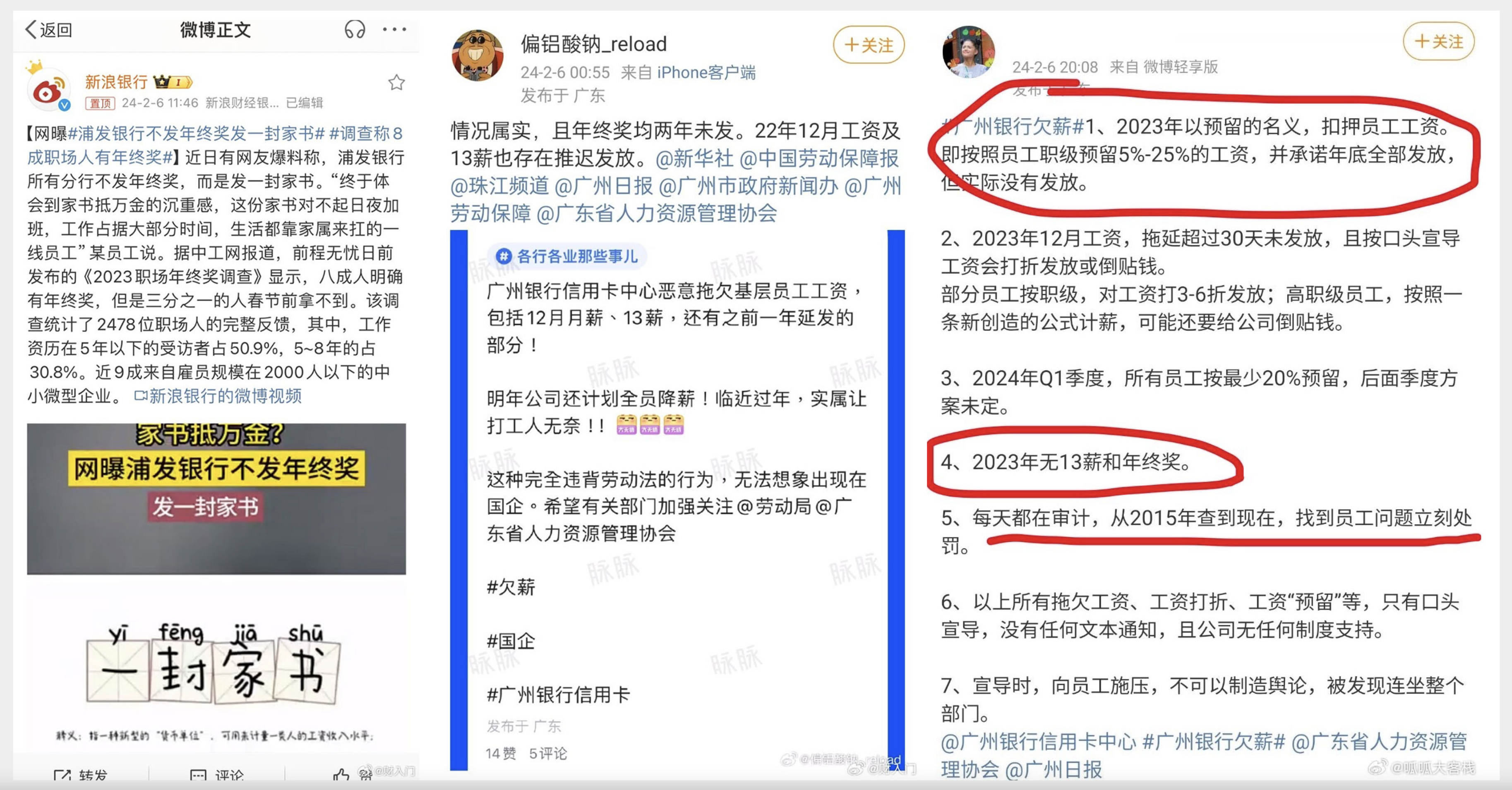Follow 偏铝酸钠_reload with the +关注 button
Screen dimensions: 1512x790
869,45
